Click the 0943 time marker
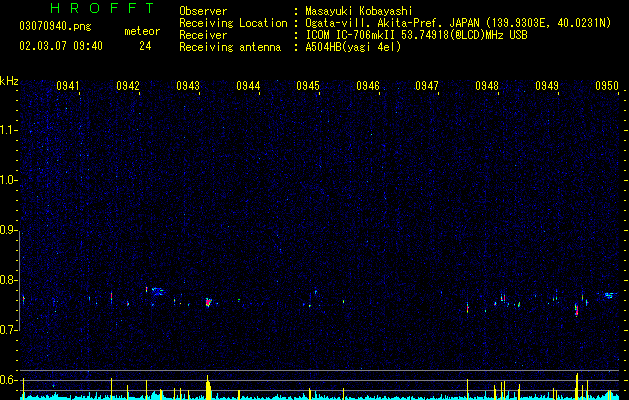The height and width of the screenshot is (400, 629). click(x=188, y=86)
